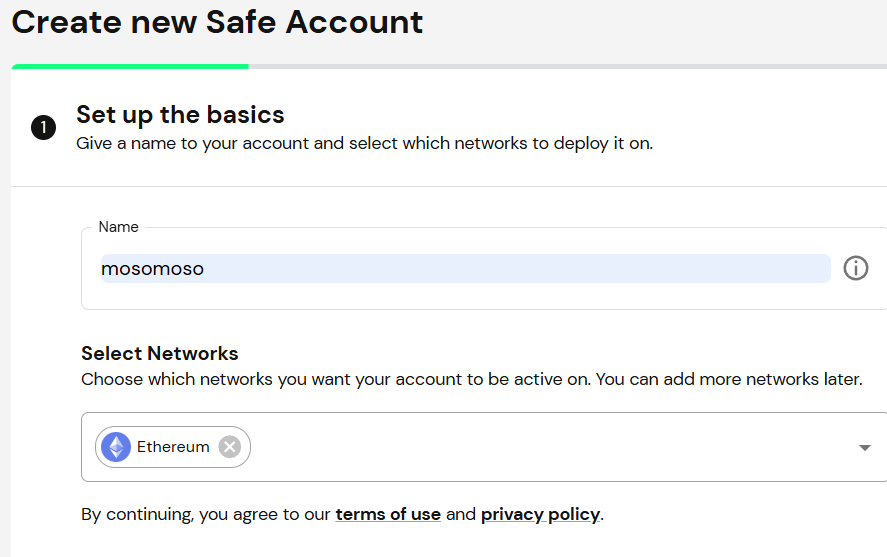Click the step 1 number badge
This screenshot has width=887, height=557.
point(43,127)
